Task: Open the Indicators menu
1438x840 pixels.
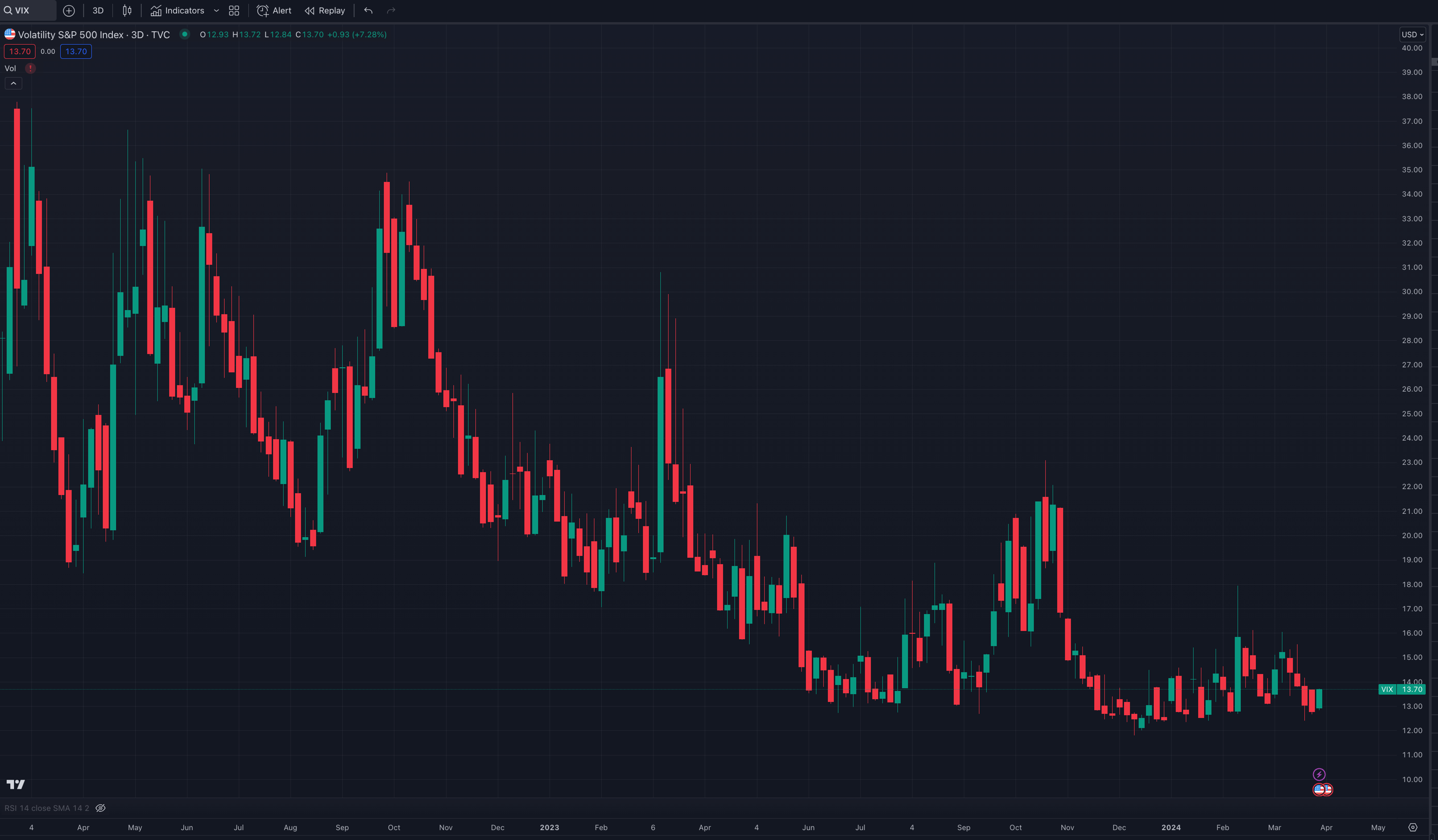Action: (x=178, y=11)
